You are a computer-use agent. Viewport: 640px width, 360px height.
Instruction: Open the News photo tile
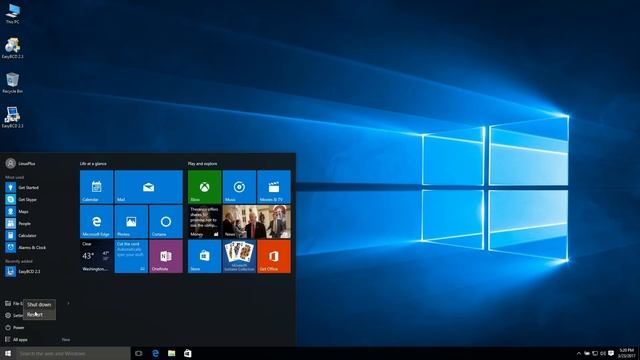point(257,221)
